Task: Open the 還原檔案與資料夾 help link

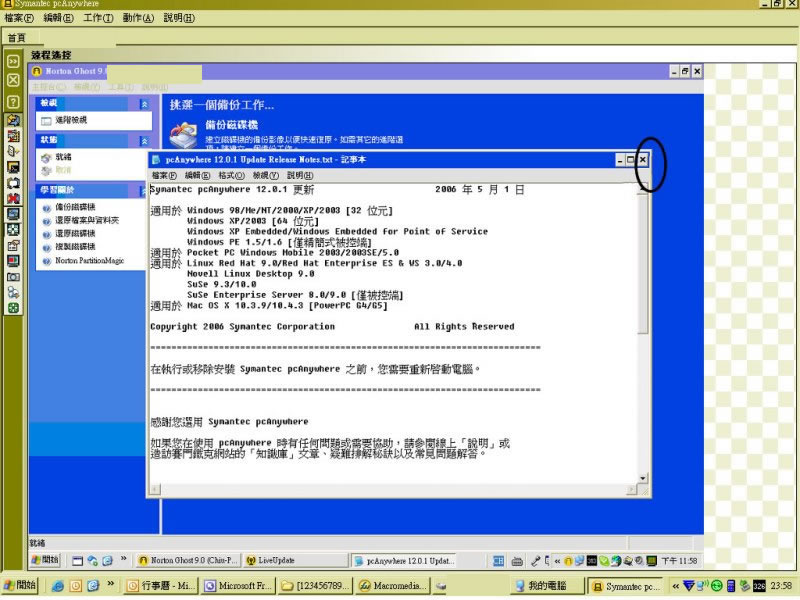Action: tap(87, 220)
